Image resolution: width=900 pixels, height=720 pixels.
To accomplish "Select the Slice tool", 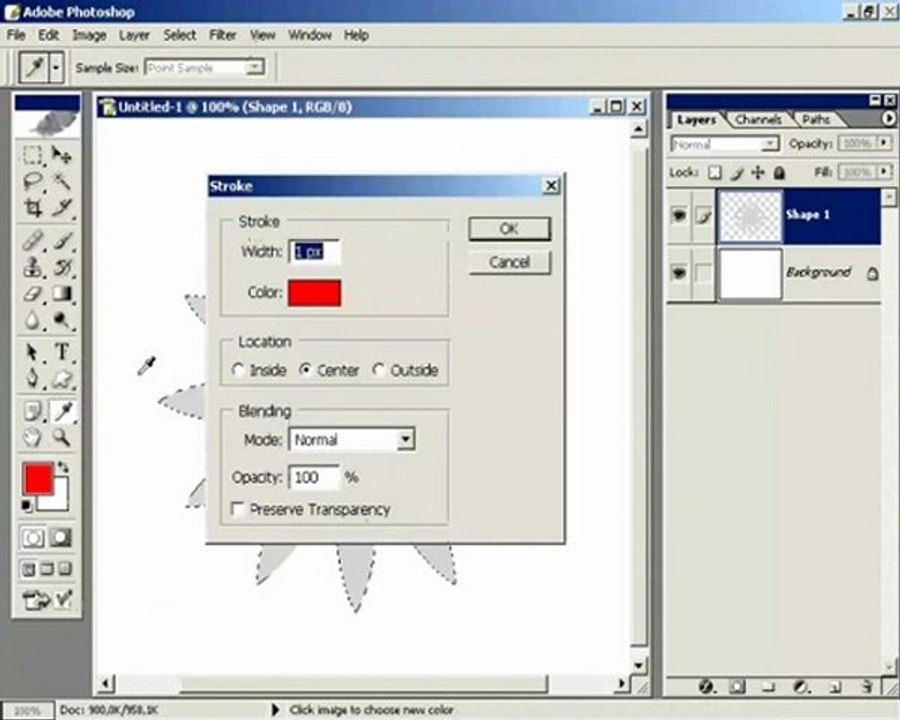I will (61, 207).
